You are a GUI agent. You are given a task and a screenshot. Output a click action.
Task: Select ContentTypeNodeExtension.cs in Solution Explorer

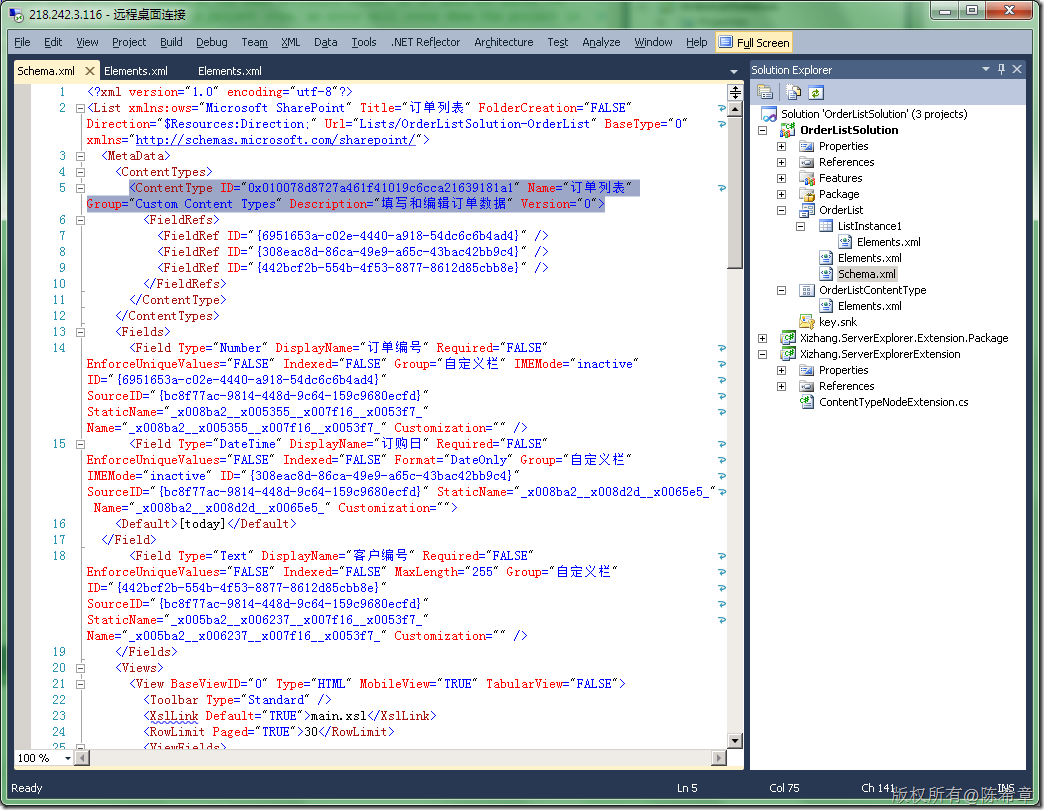(894, 402)
